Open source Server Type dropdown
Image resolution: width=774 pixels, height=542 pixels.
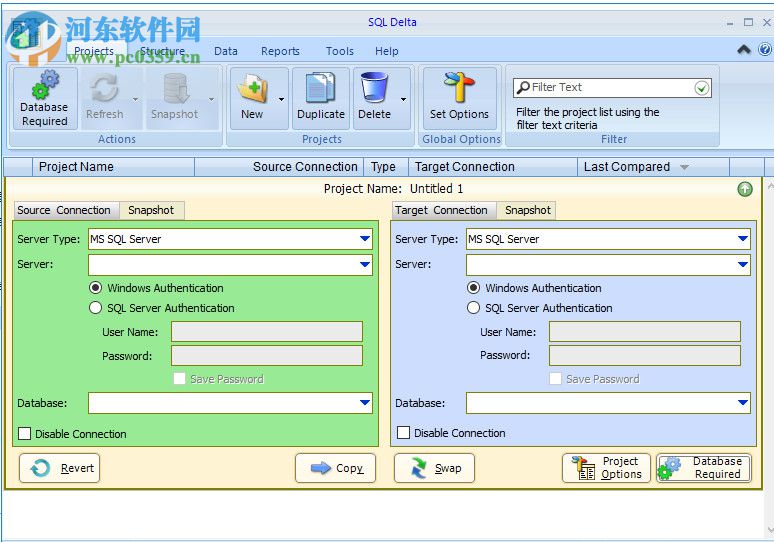365,239
